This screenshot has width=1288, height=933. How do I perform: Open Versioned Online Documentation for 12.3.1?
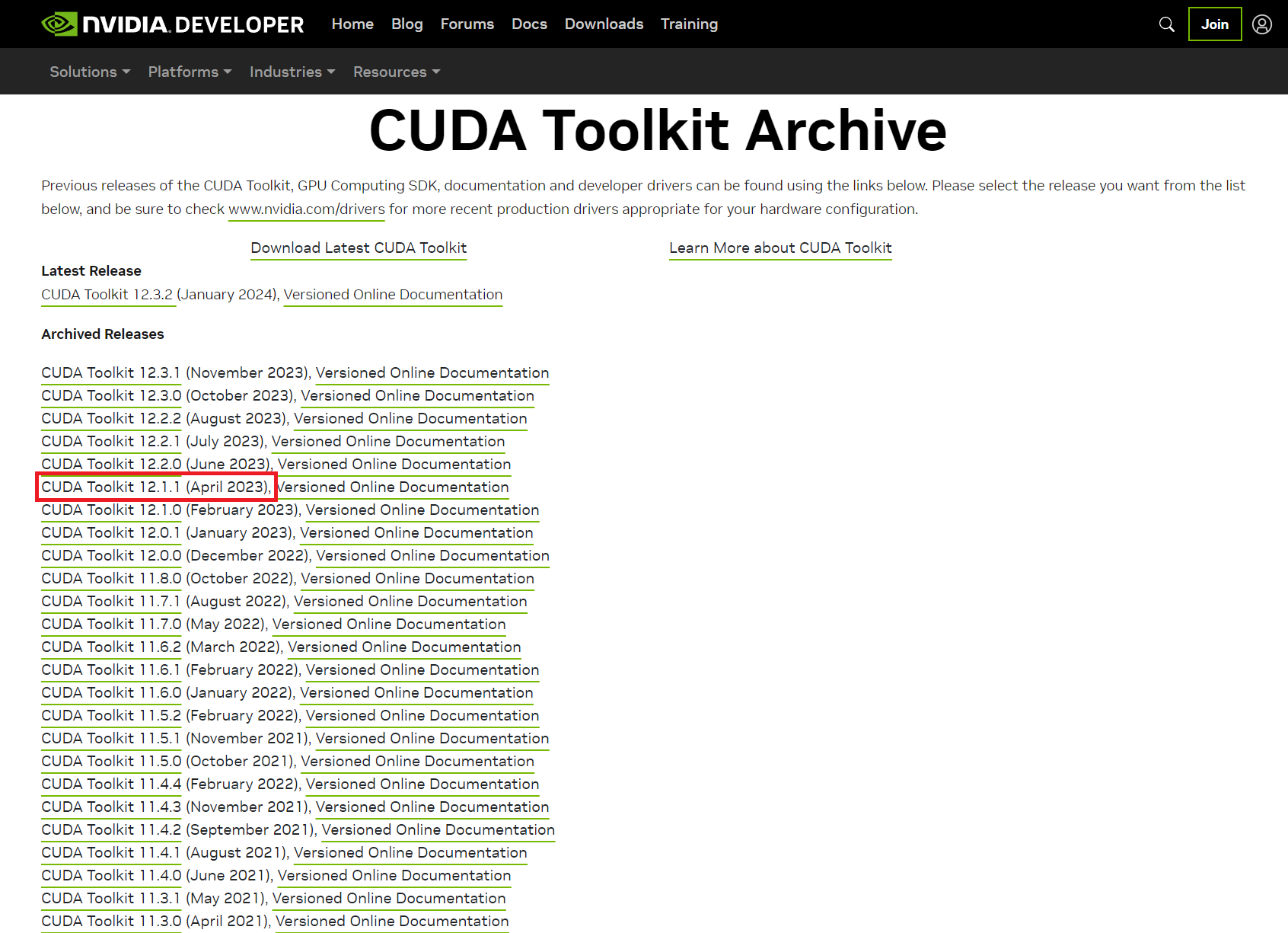point(432,373)
